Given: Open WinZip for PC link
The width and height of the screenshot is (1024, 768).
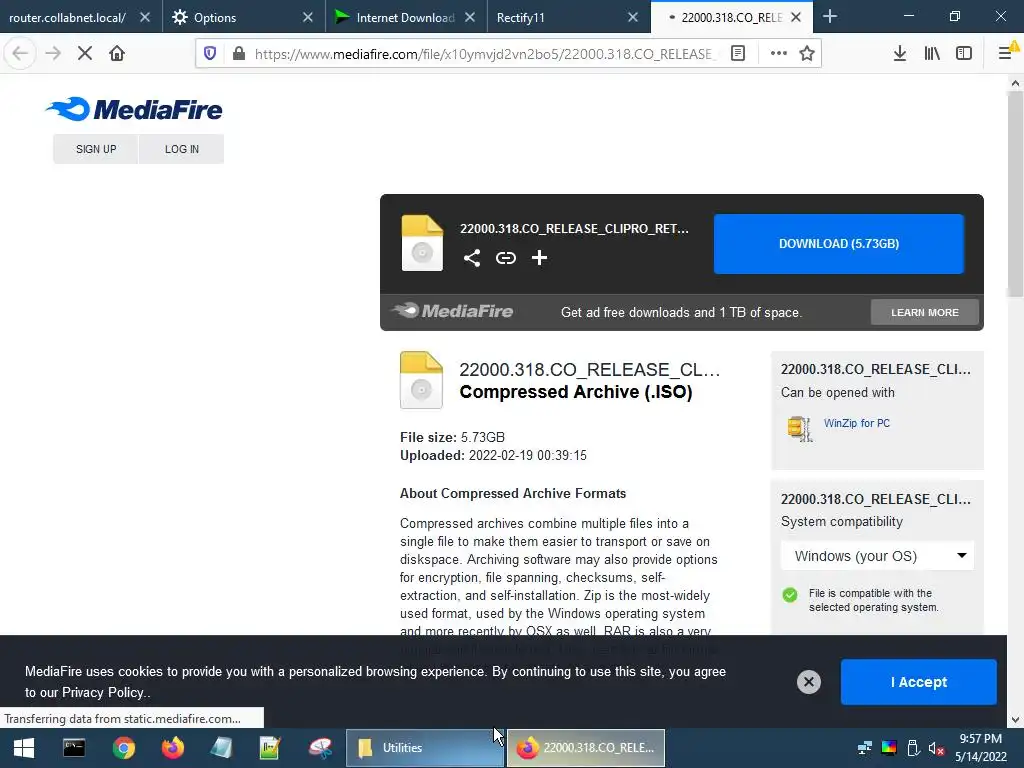Looking at the screenshot, I should (x=857, y=423).
